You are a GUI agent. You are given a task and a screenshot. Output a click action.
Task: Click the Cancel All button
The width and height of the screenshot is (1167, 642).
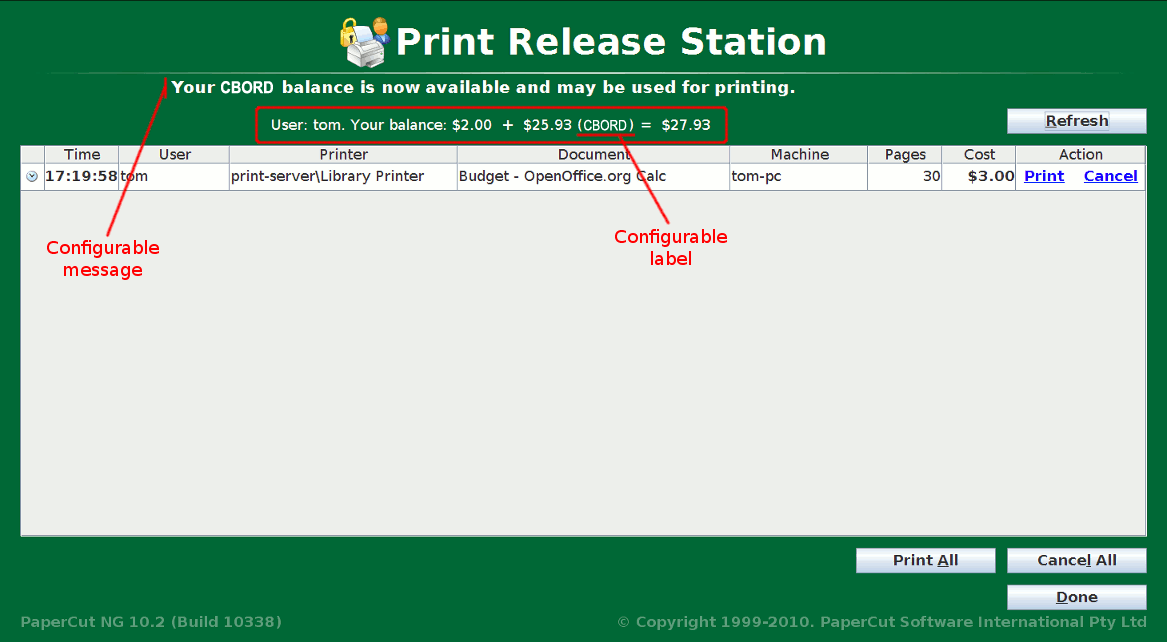click(x=1076, y=561)
